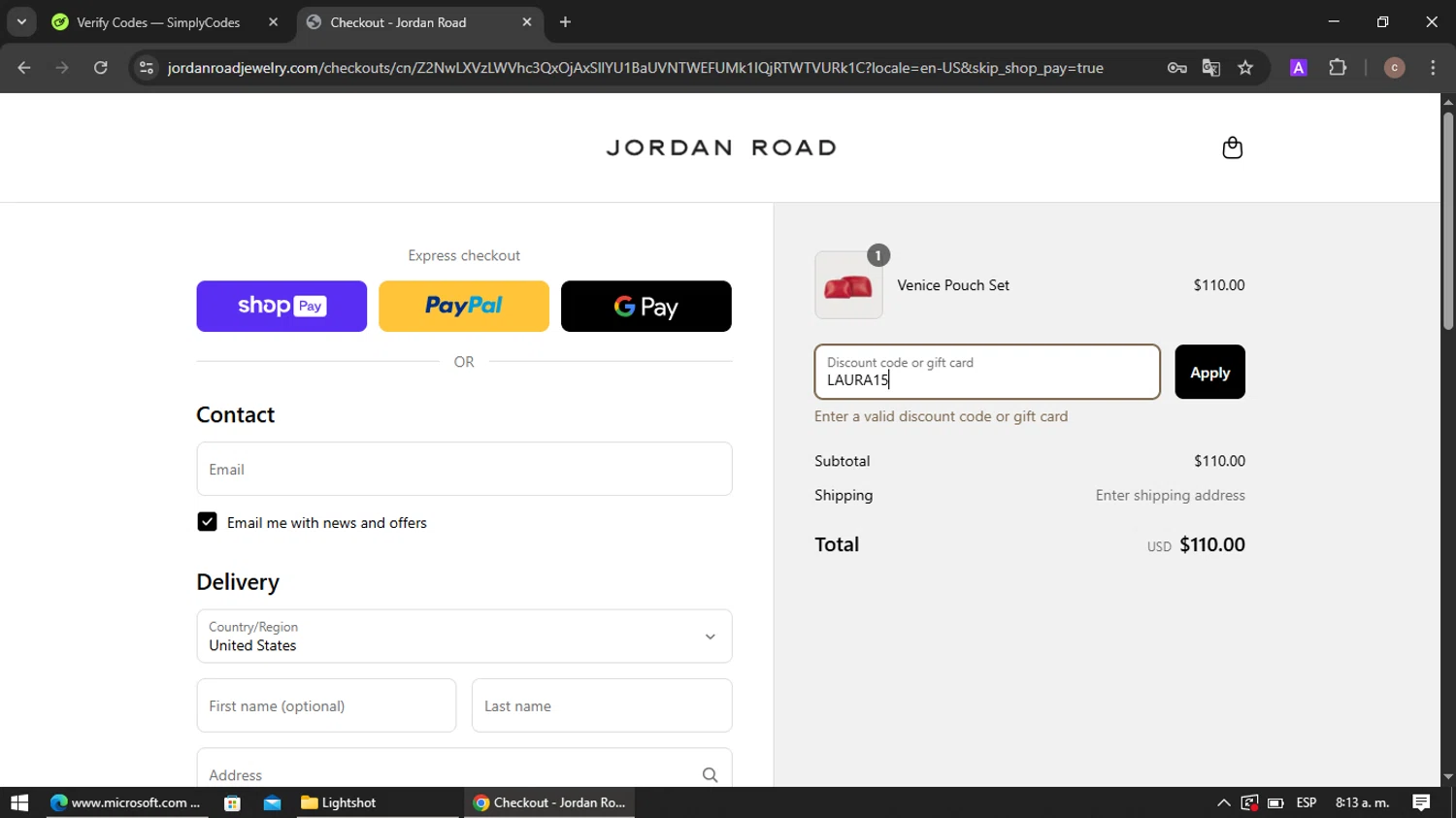This screenshot has width=1456, height=818.
Task: Open a new browser tab
Action: pyautogui.click(x=565, y=22)
